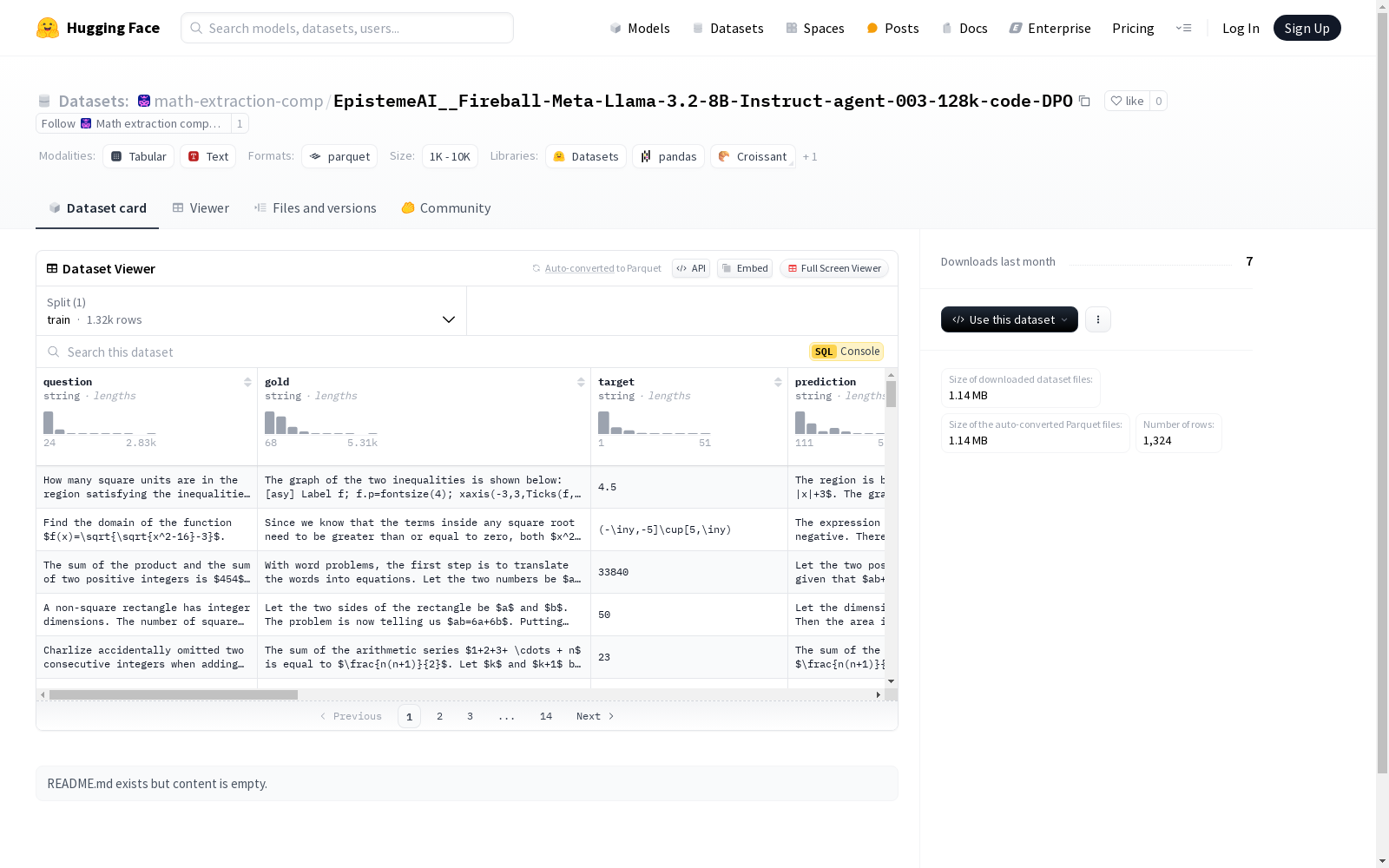Open Spaces page
This screenshot has height=868, width=1389.
814,28
